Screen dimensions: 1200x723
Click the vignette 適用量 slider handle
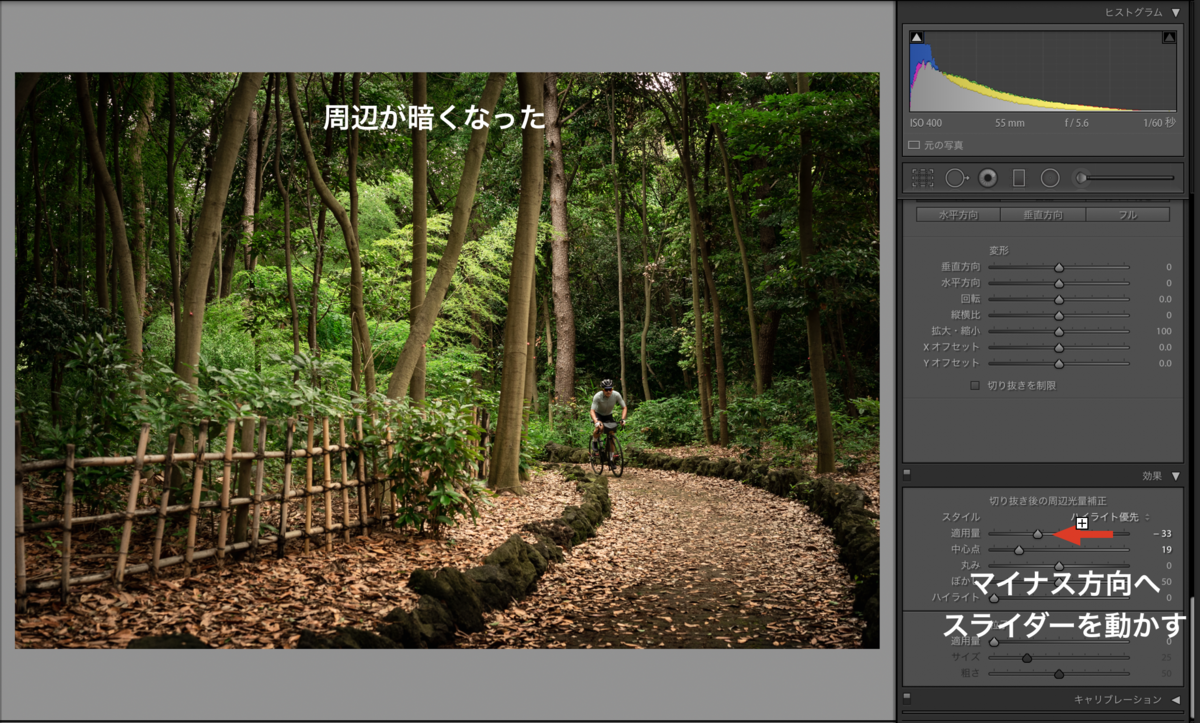1038,534
